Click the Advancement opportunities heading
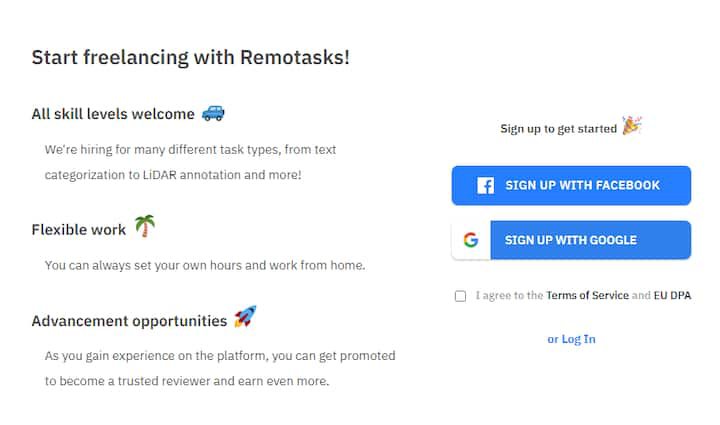720x425 pixels. (129, 321)
